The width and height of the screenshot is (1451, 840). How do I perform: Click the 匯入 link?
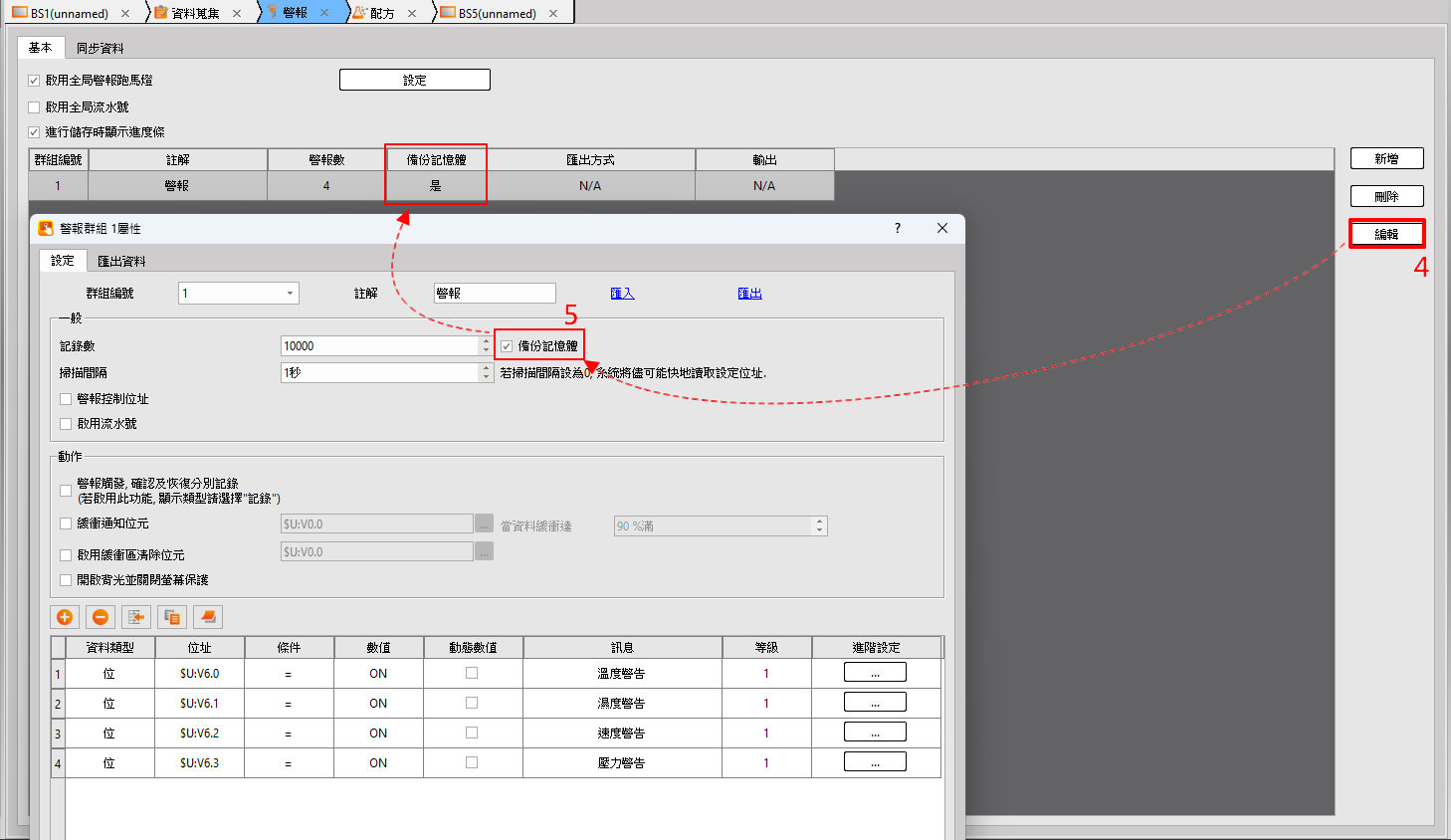point(622,294)
